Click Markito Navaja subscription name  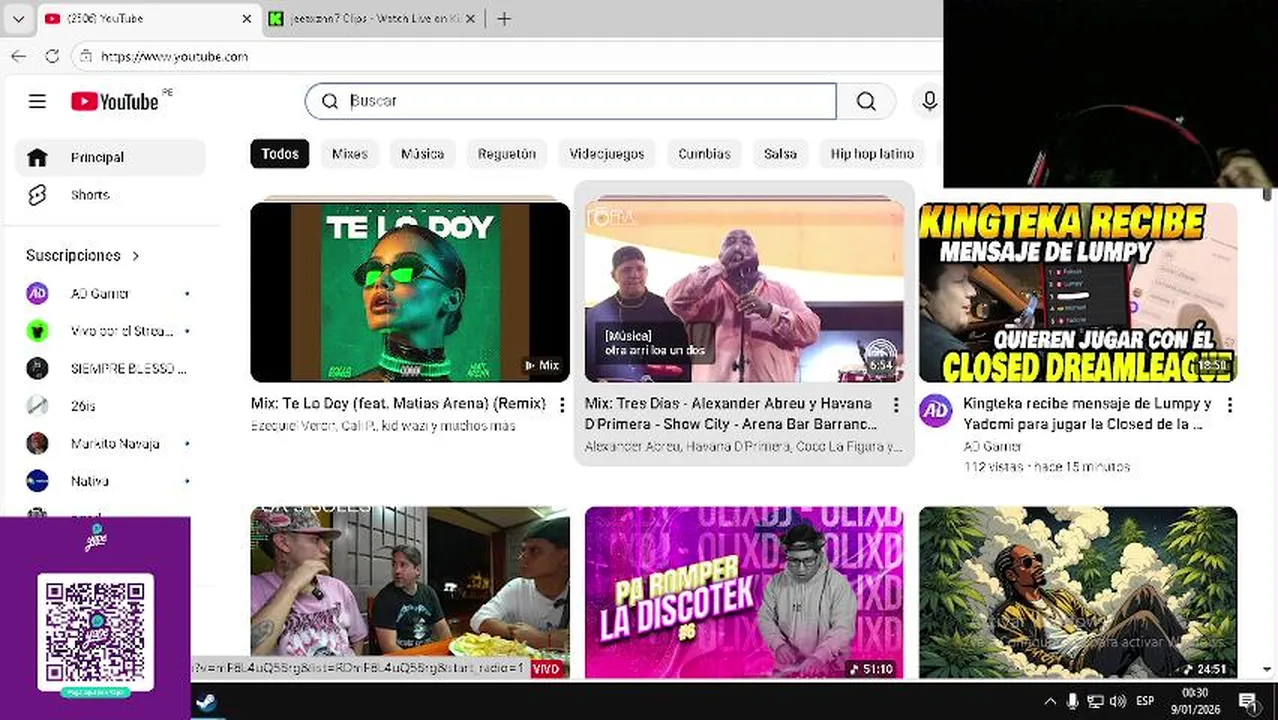click(x=115, y=444)
